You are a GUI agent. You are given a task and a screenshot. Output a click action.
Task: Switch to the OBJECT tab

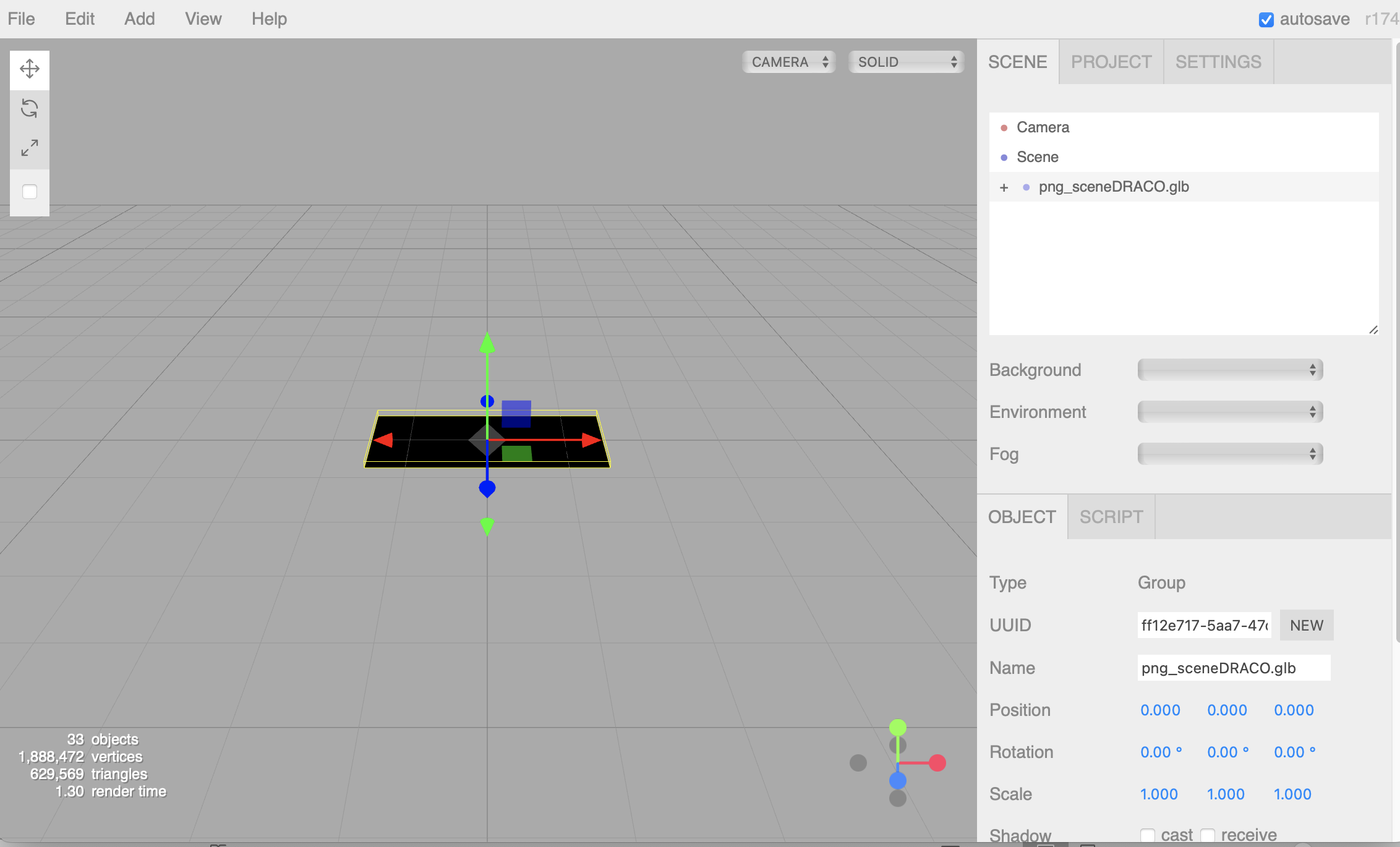tap(1022, 517)
